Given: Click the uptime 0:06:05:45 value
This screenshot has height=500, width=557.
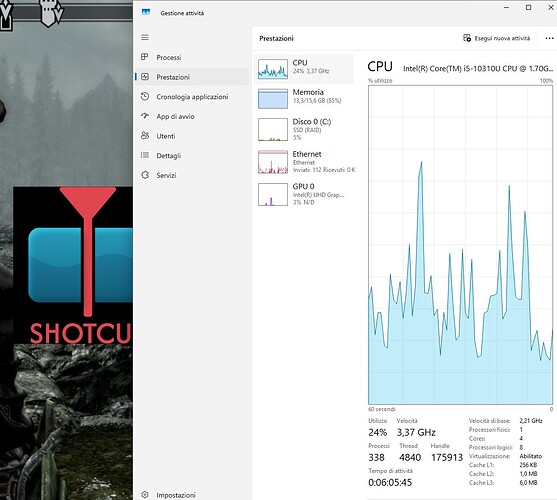Looking at the screenshot, I should (390, 482).
